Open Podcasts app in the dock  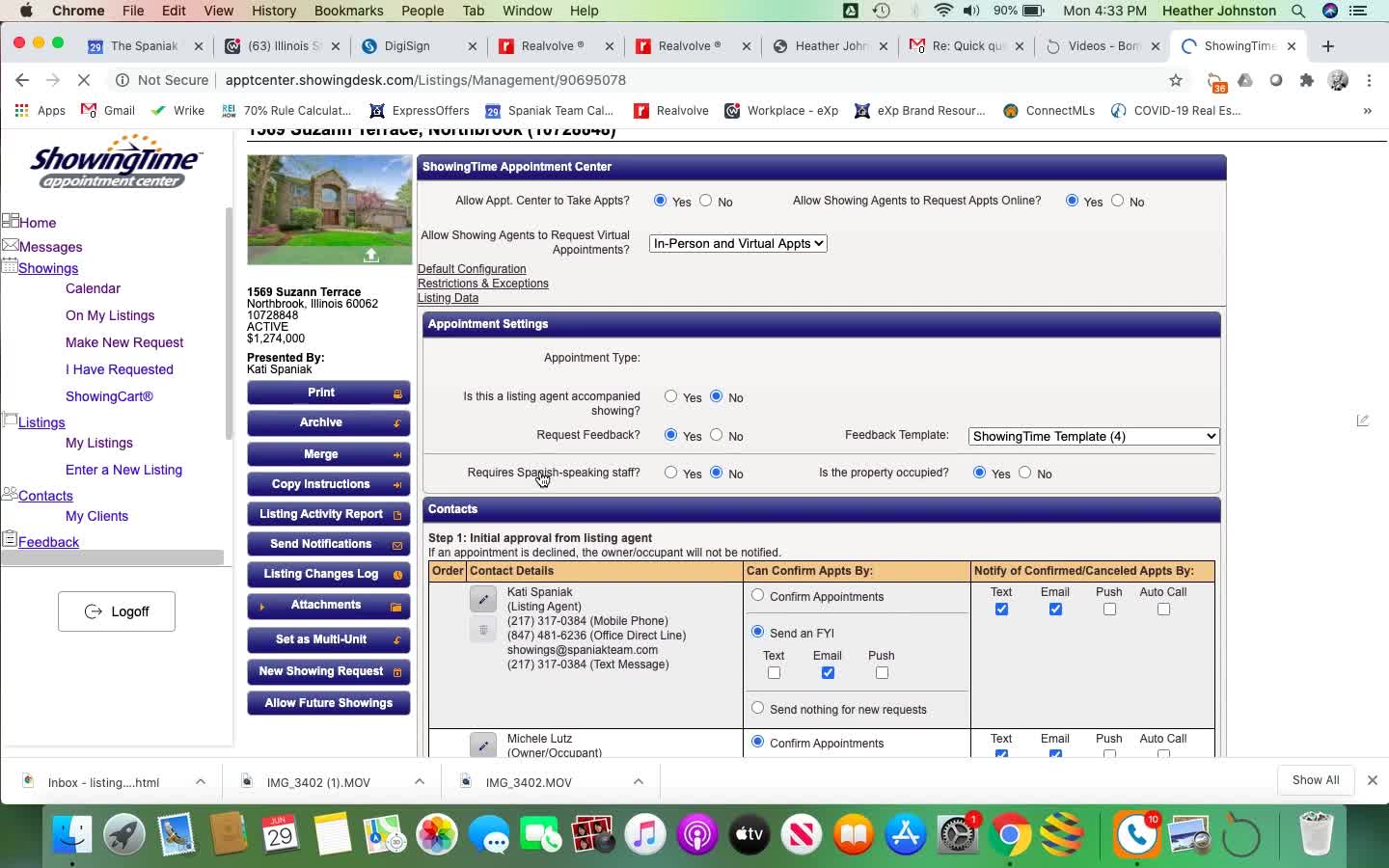point(697,834)
